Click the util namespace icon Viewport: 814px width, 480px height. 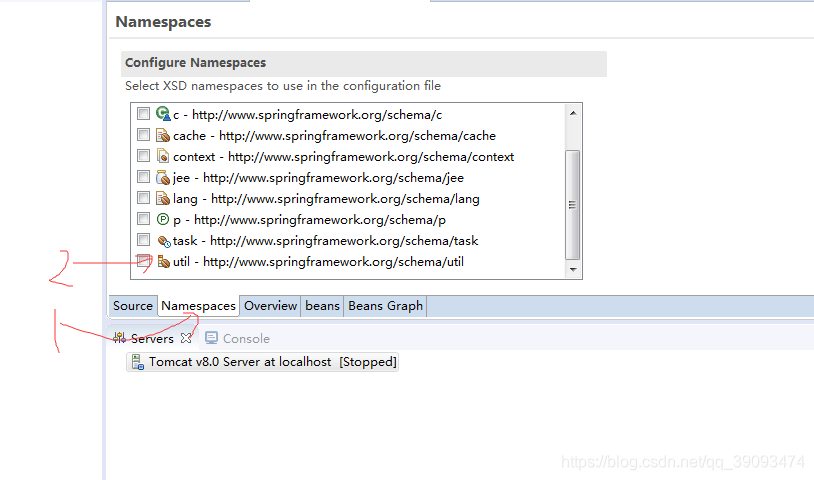[164, 262]
